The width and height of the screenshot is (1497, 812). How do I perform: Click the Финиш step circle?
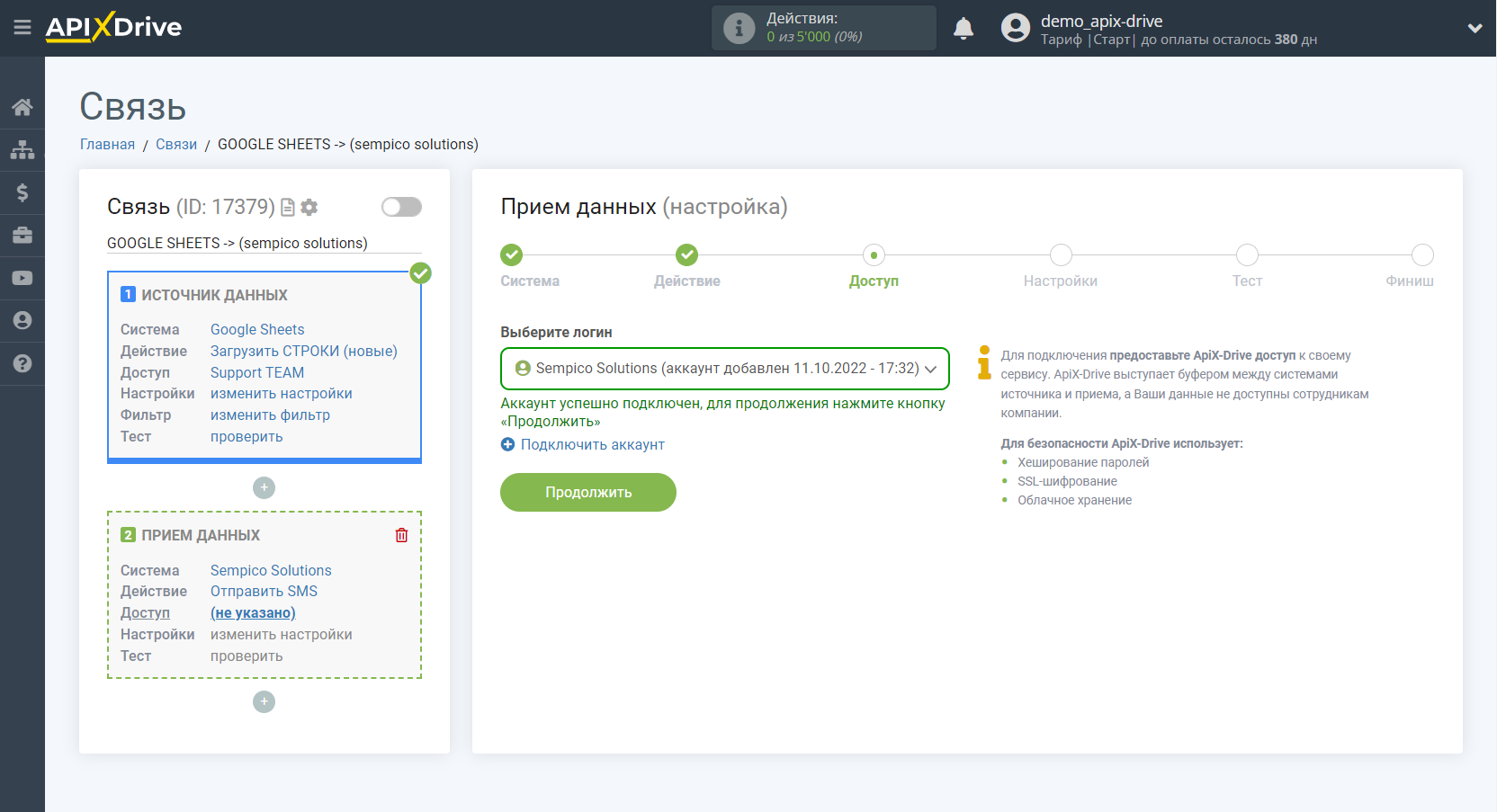(1422, 255)
